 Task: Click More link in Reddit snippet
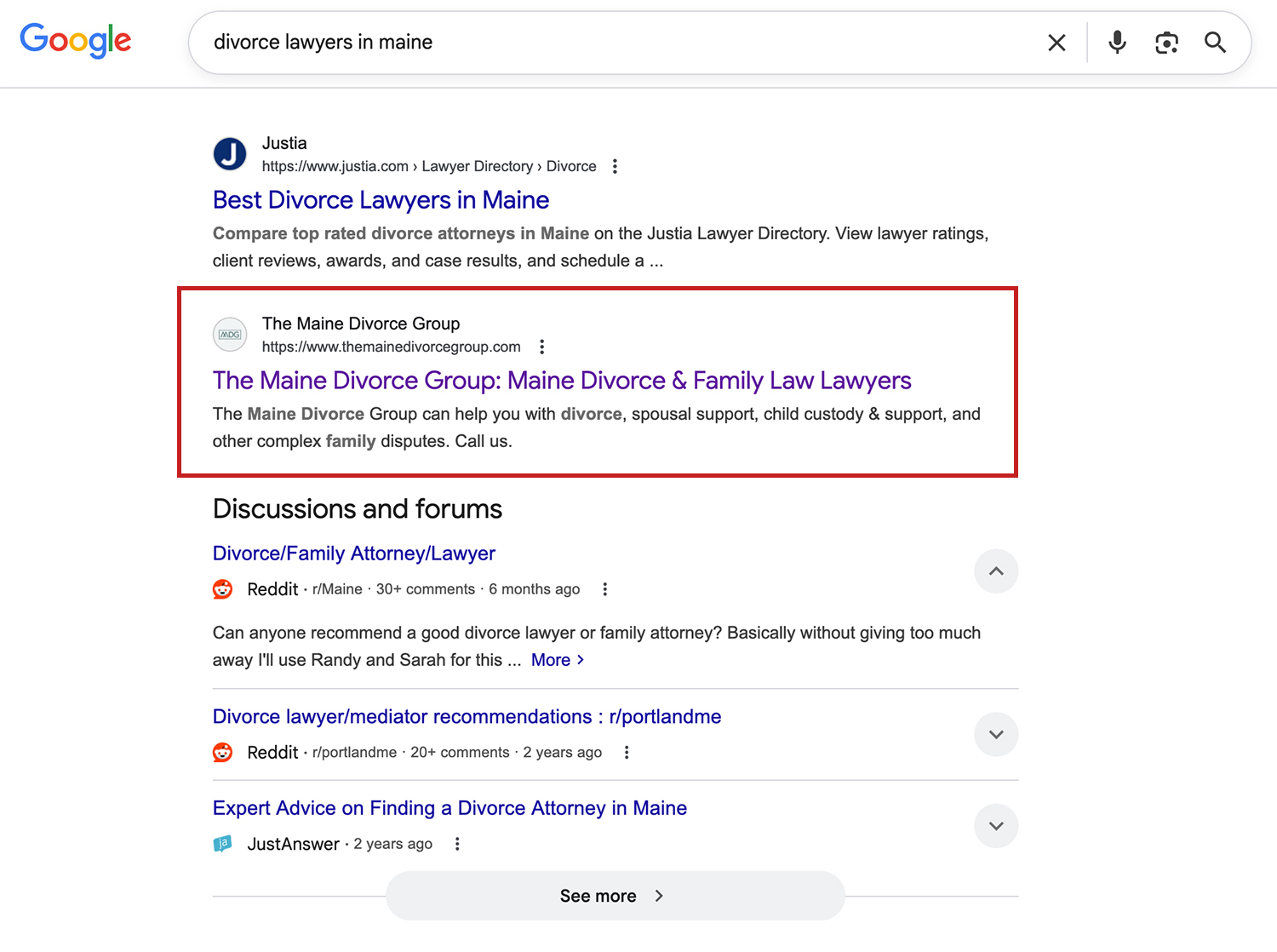click(558, 660)
